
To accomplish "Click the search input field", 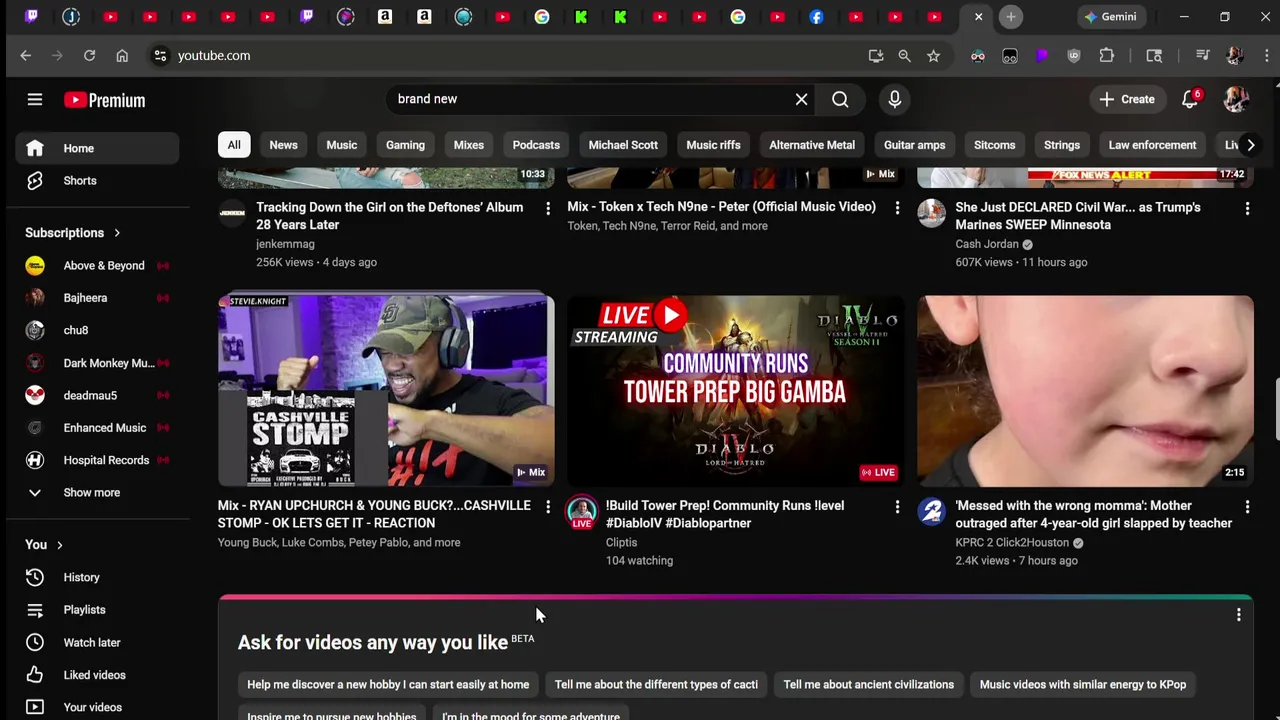I will click(590, 99).
